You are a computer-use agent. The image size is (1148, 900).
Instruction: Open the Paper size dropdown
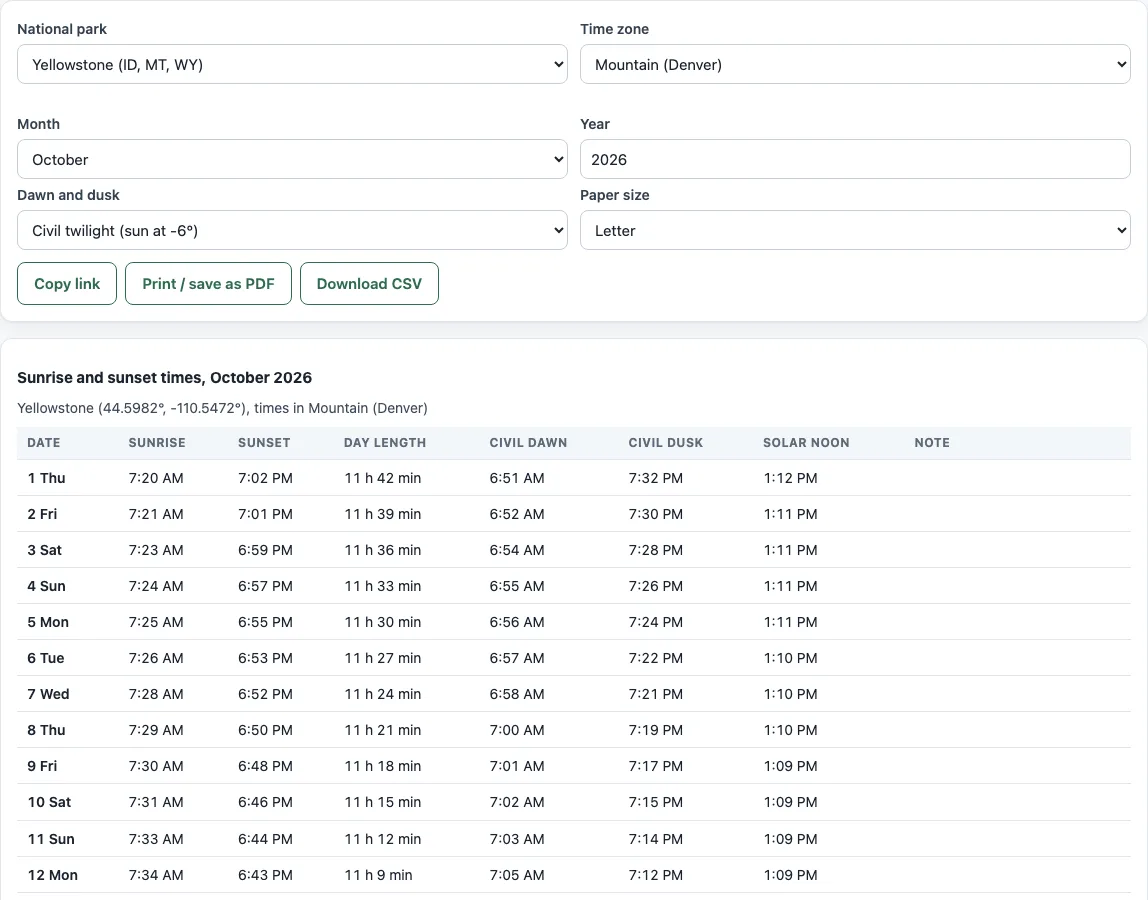point(855,231)
